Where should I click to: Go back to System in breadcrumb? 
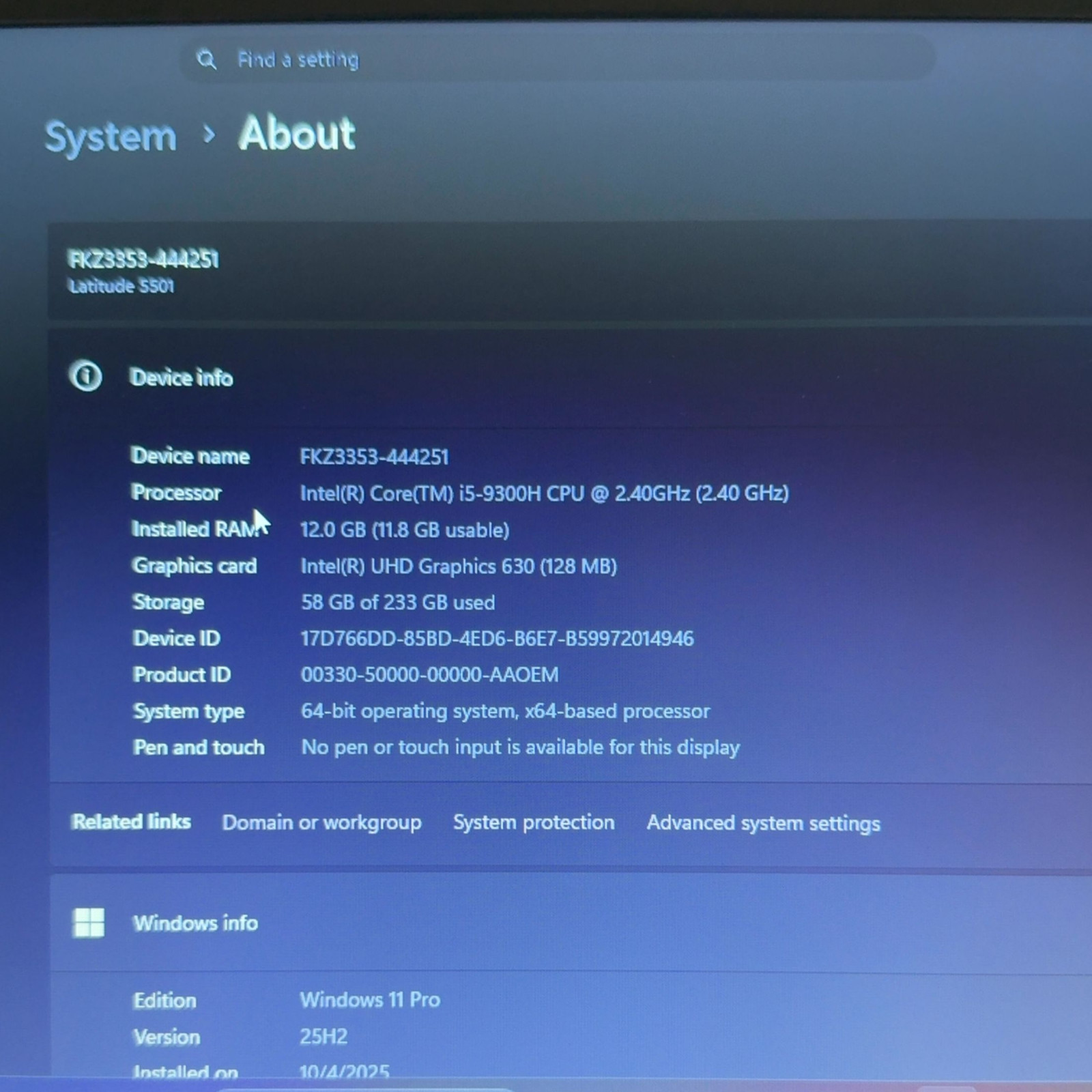(111, 136)
